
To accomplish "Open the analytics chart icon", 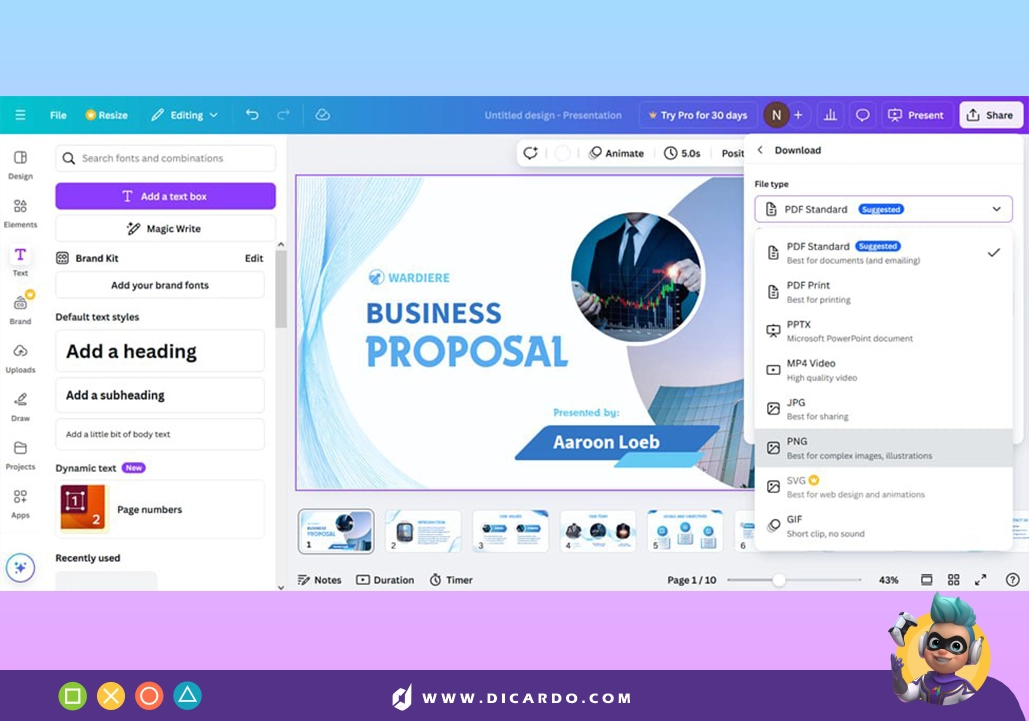I will (x=830, y=115).
